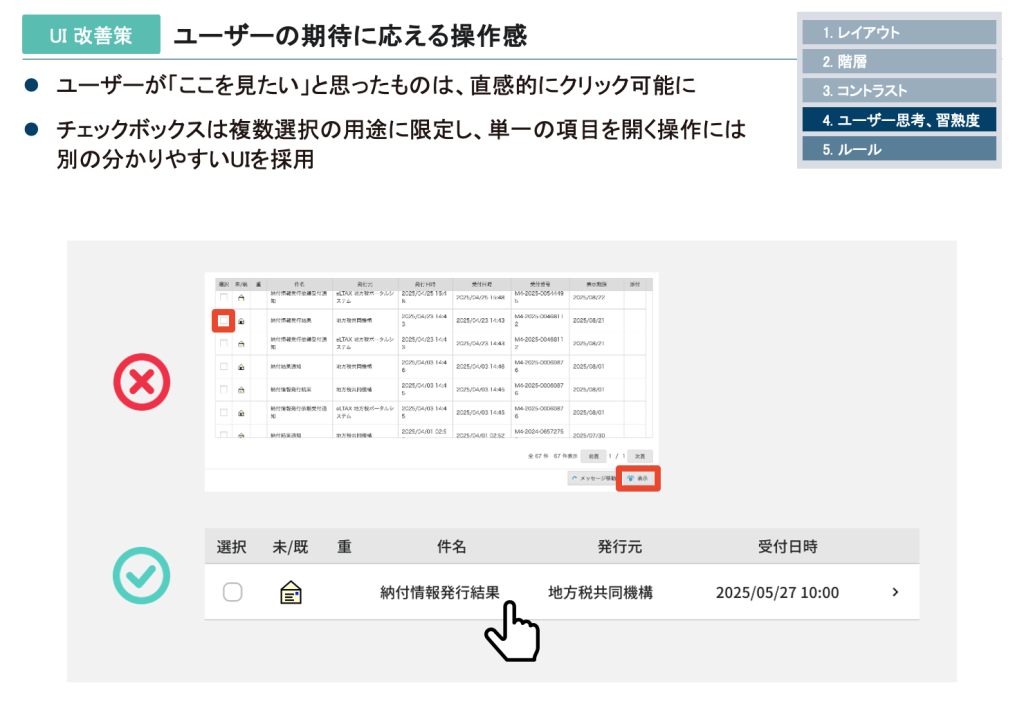Select the 4. ユーザー思考、習熟度 tab
This screenshot has height=708, width=1024.
(898, 120)
